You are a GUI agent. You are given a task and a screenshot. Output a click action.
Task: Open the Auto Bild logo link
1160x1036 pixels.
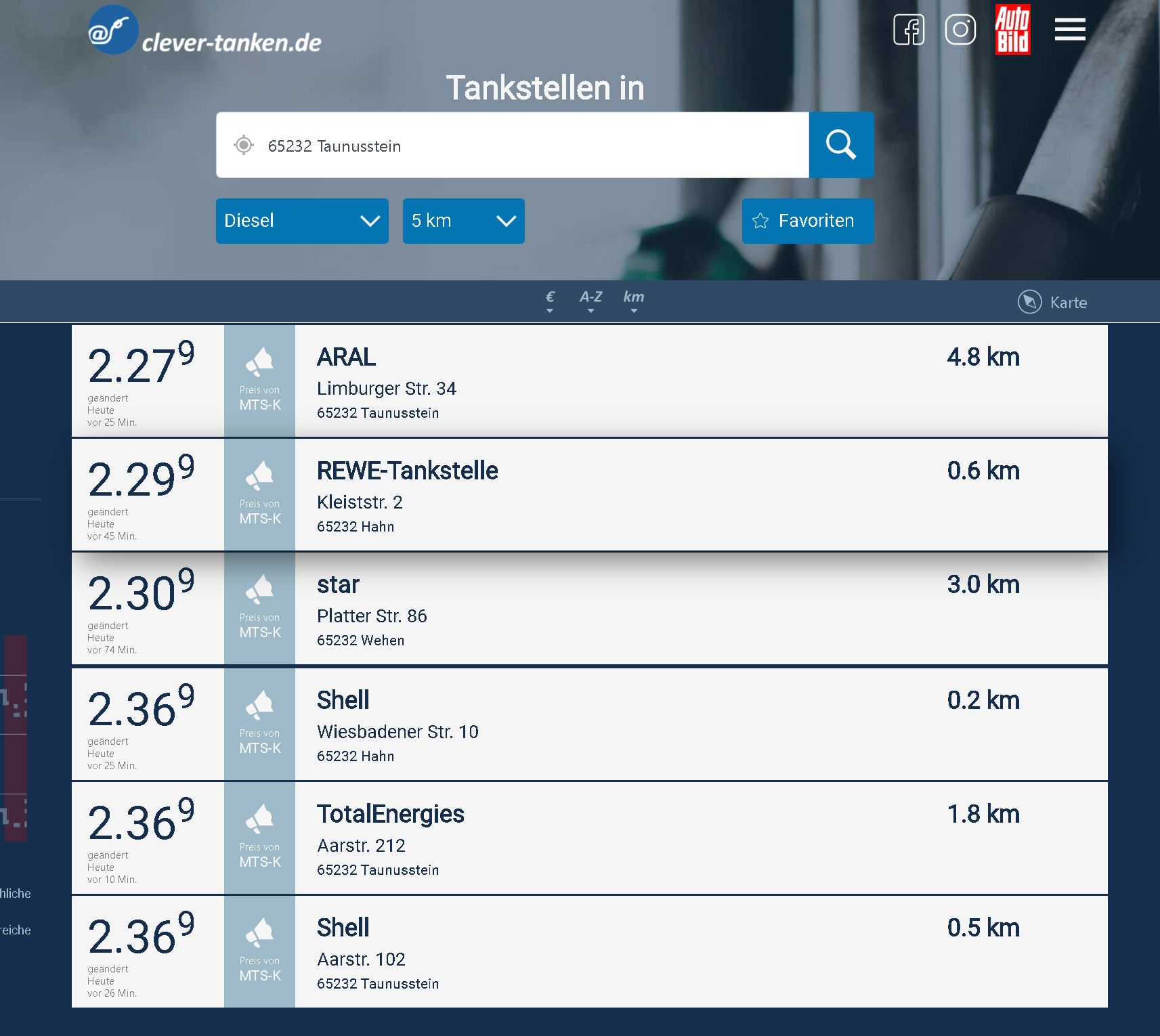point(1012,30)
